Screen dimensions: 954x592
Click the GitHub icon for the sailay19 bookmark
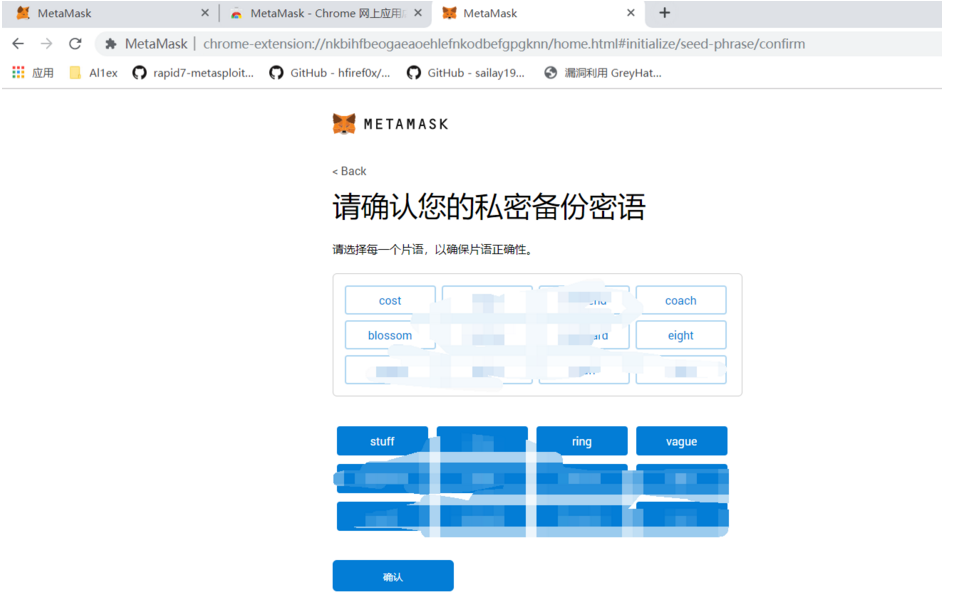(x=414, y=72)
